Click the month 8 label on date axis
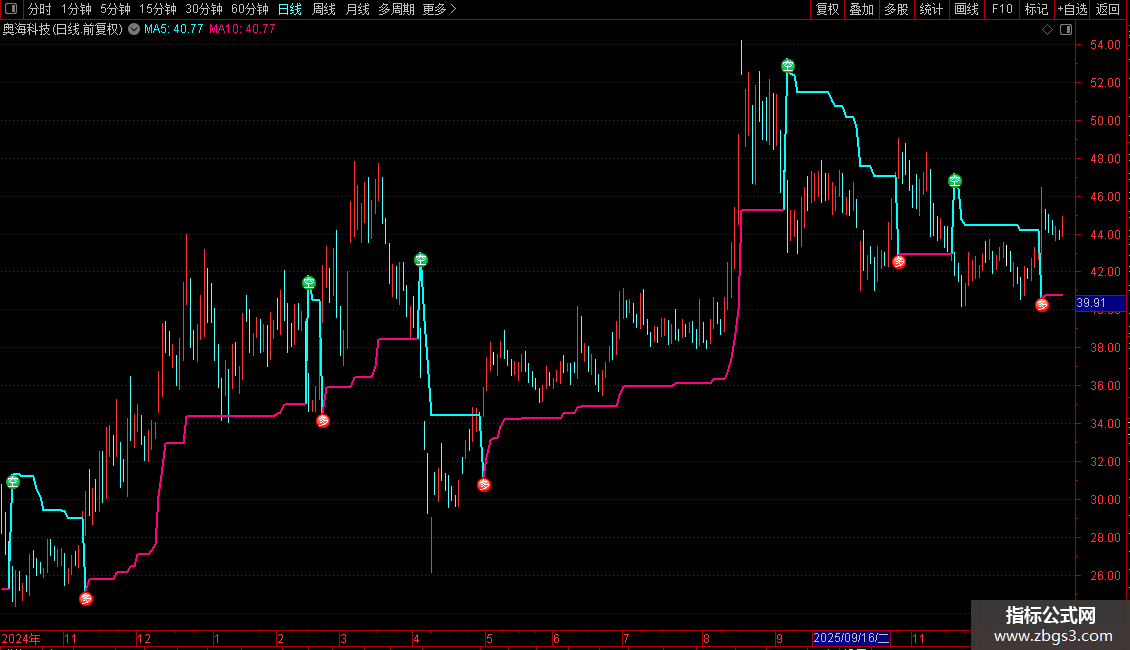 pyautogui.click(x=706, y=638)
